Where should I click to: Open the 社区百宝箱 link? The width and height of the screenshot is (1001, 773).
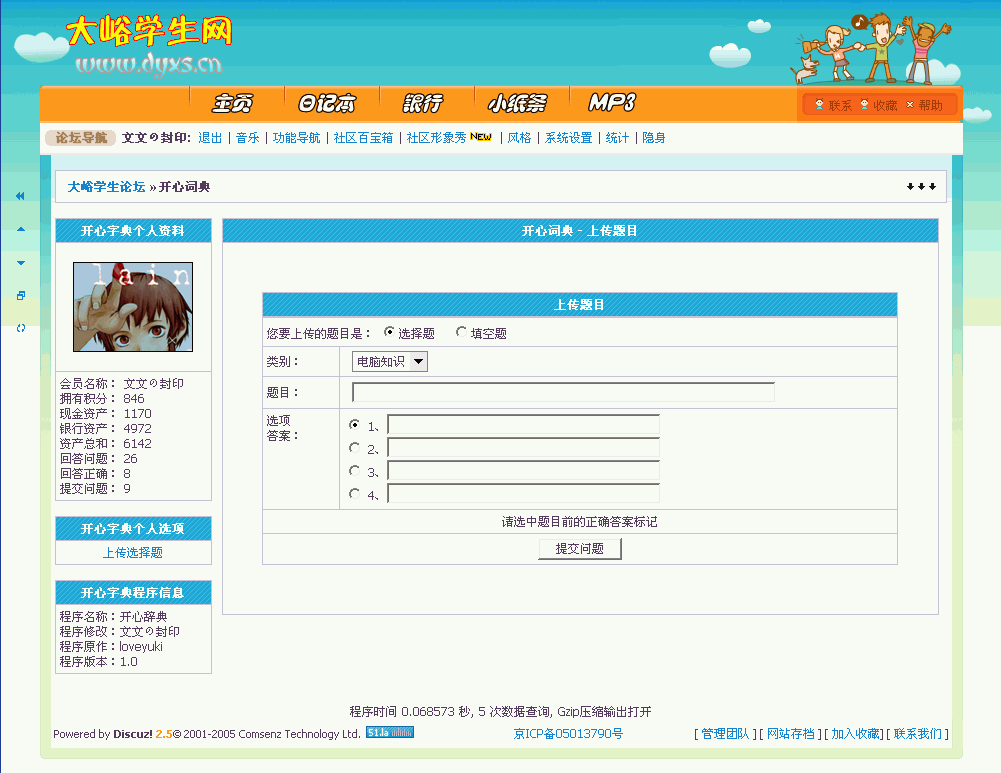pyautogui.click(x=363, y=138)
